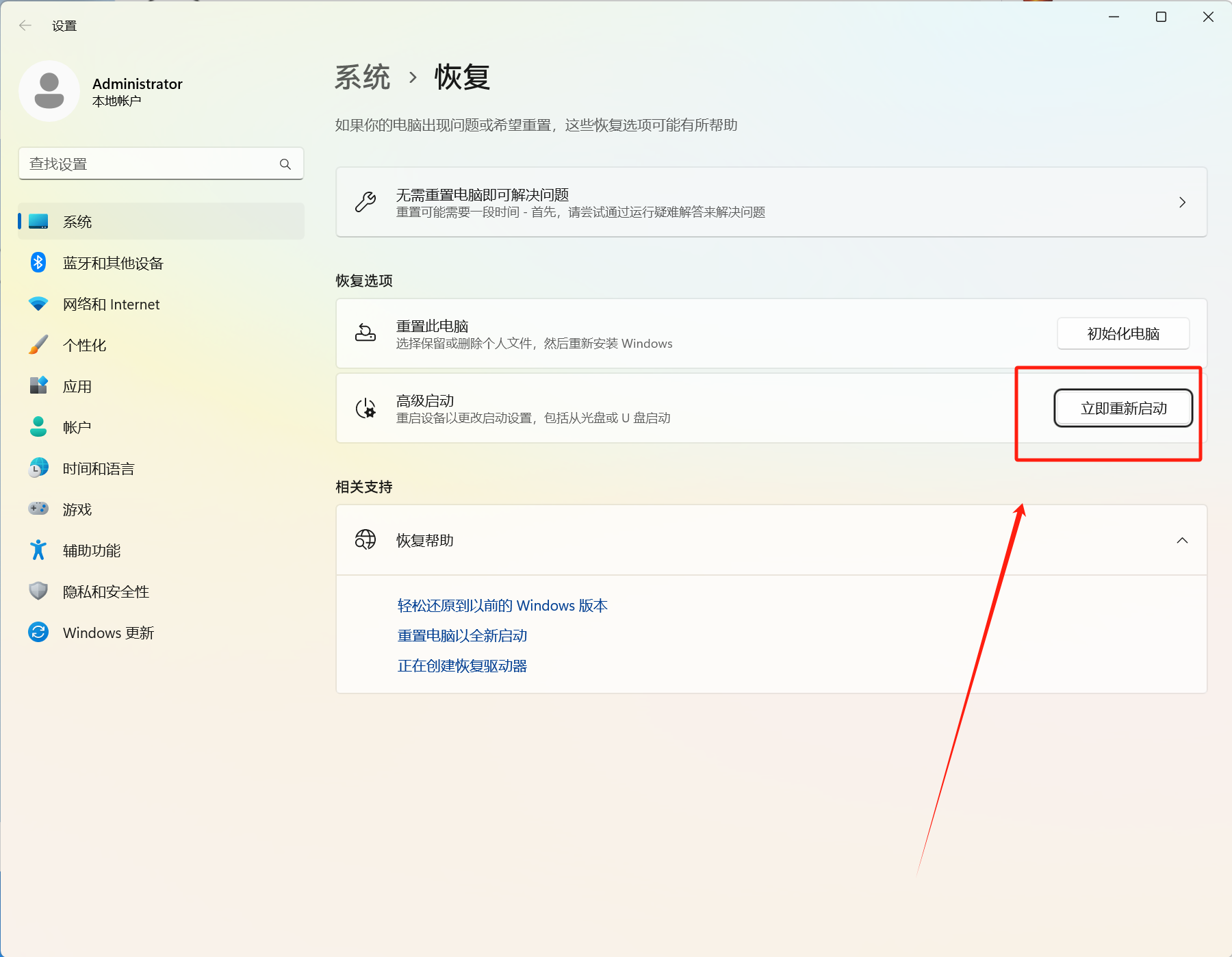Open 蓝牙和其他设备 settings
Viewport: 1232px width, 957px height.
[161, 263]
